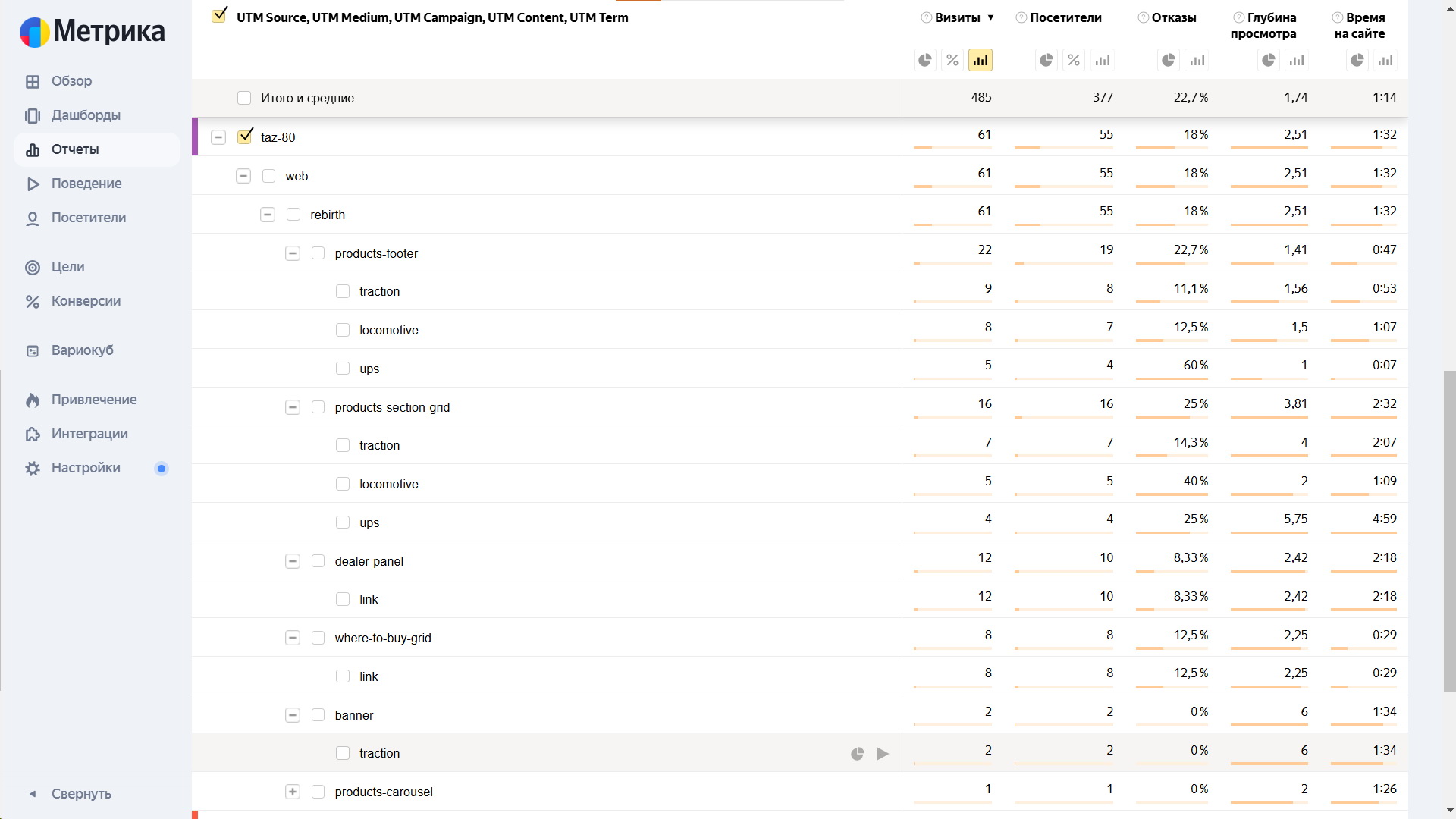Check the products-footer row checkbox

tap(318, 253)
